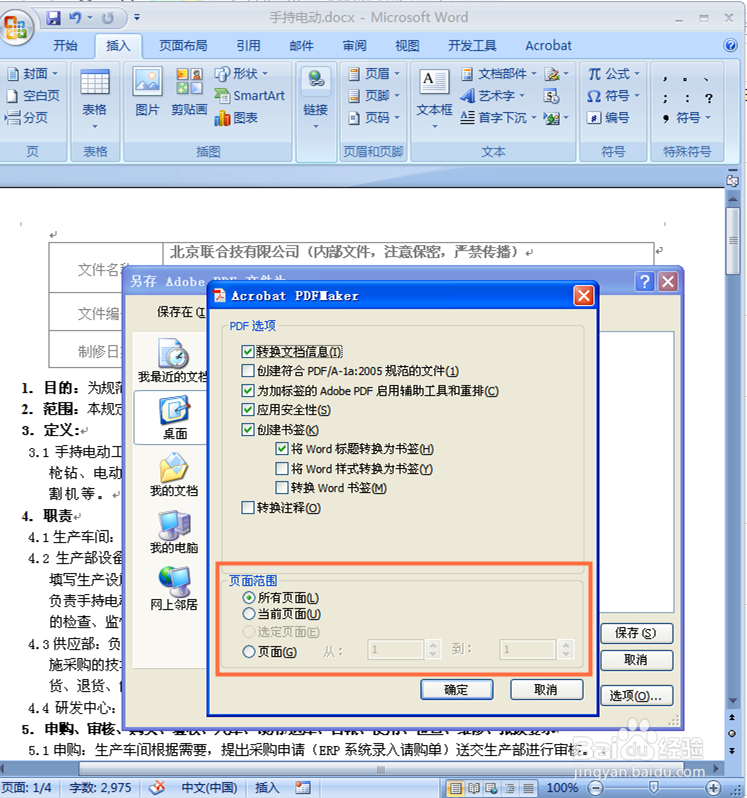Image resolution: width=747 pixels, height=798 pixels.
Task: Open the Acrobat ribbon tab
Action: [x=548, y=46]
